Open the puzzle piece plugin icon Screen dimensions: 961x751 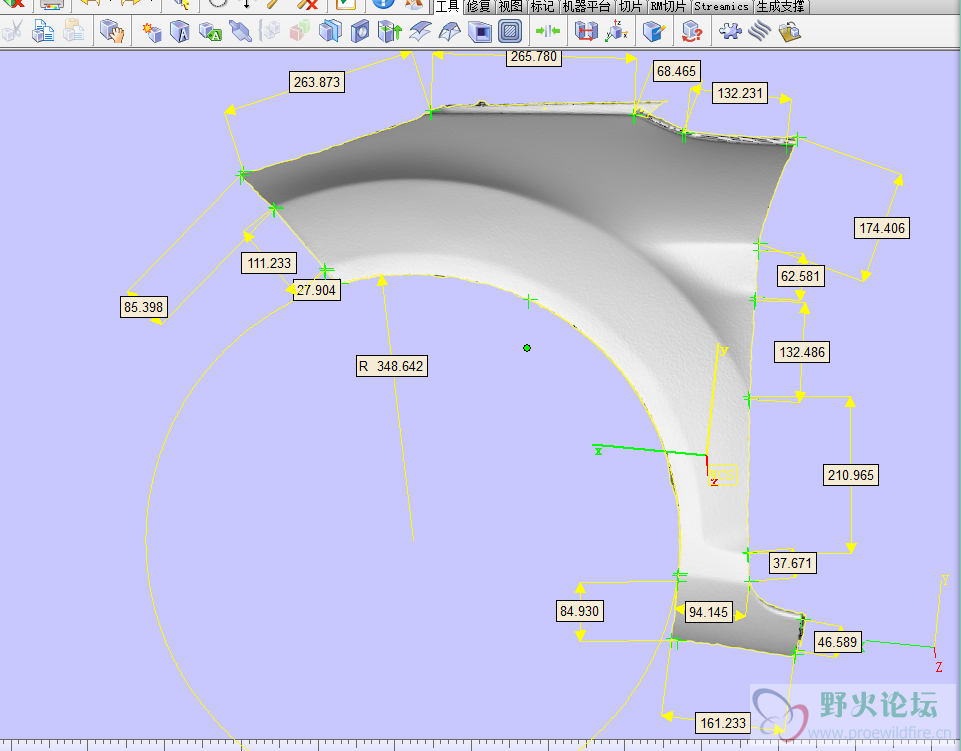click(730, 31)
